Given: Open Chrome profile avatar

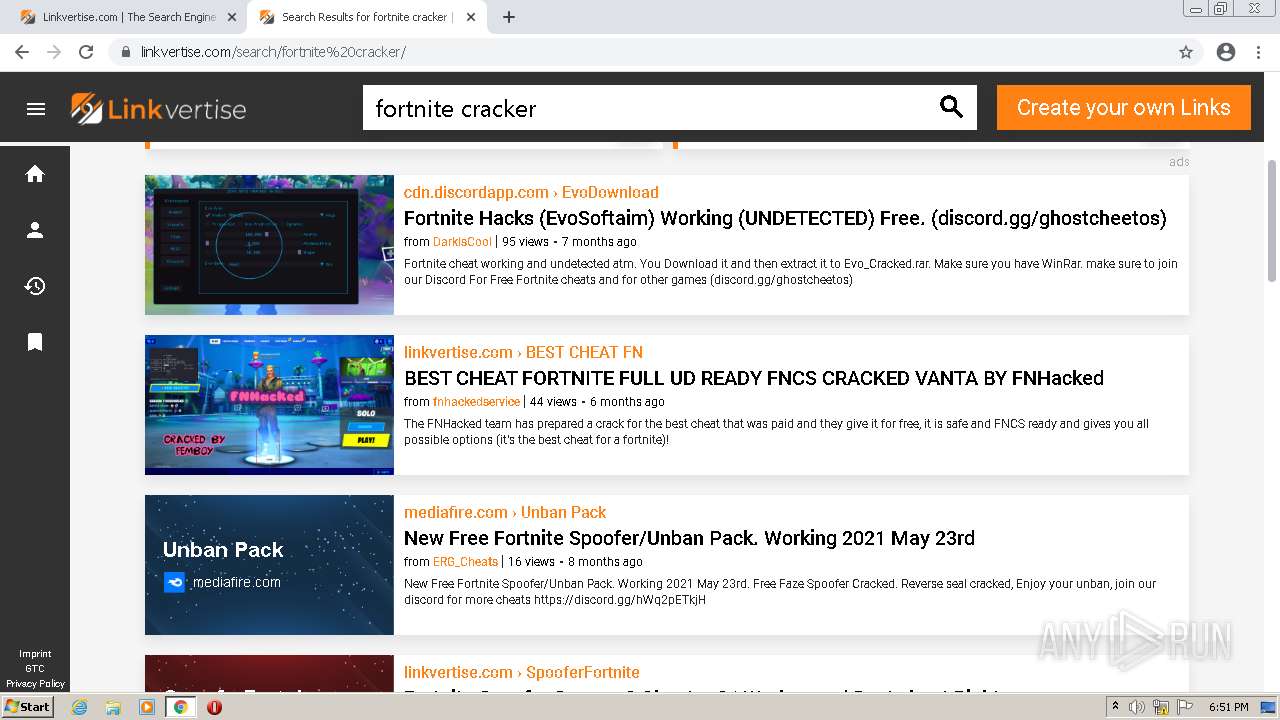Looking at the screenshot, I should [1226, 52].
